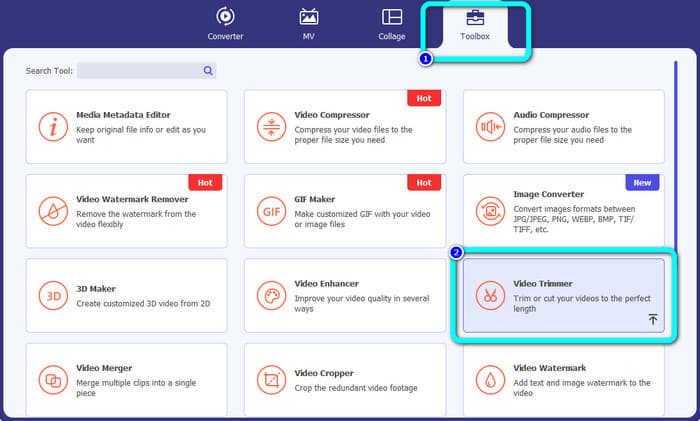This screenshot has width=700, height=421.
Task: Focus the Search Tool input field
Action: point(140,71)
